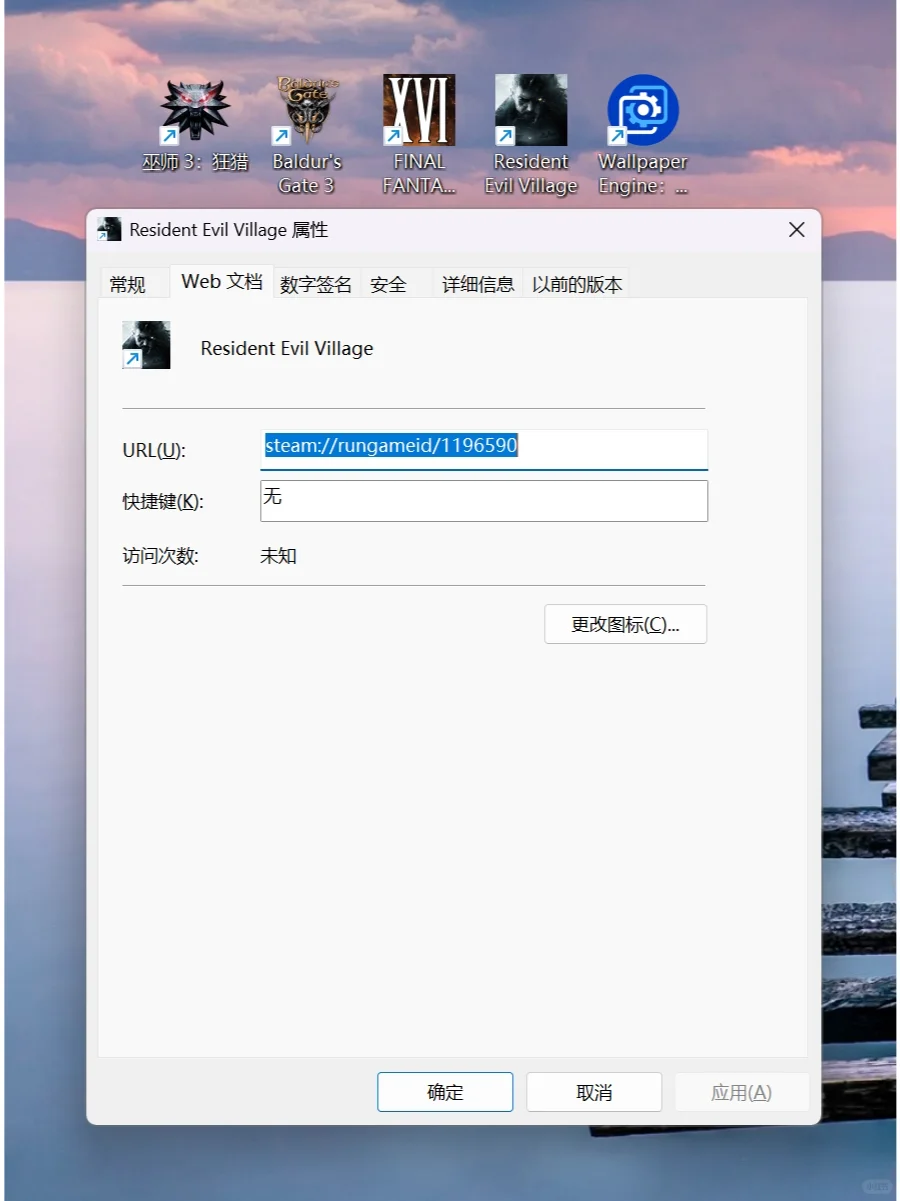Viewport: 900px width, 1201px height.
Task: Open the 数字签名 tab
Action: point(314,283)
